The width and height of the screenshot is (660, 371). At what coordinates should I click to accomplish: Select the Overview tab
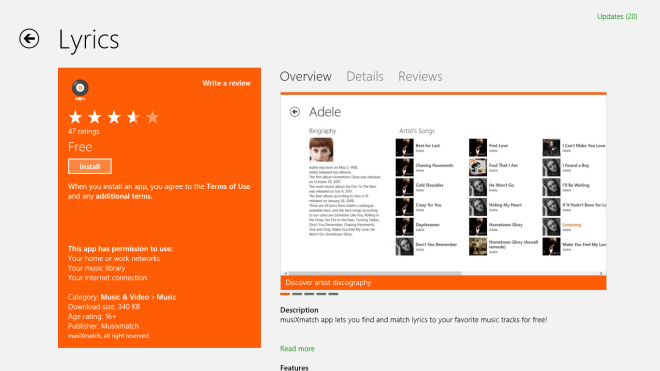coord(306,77)
